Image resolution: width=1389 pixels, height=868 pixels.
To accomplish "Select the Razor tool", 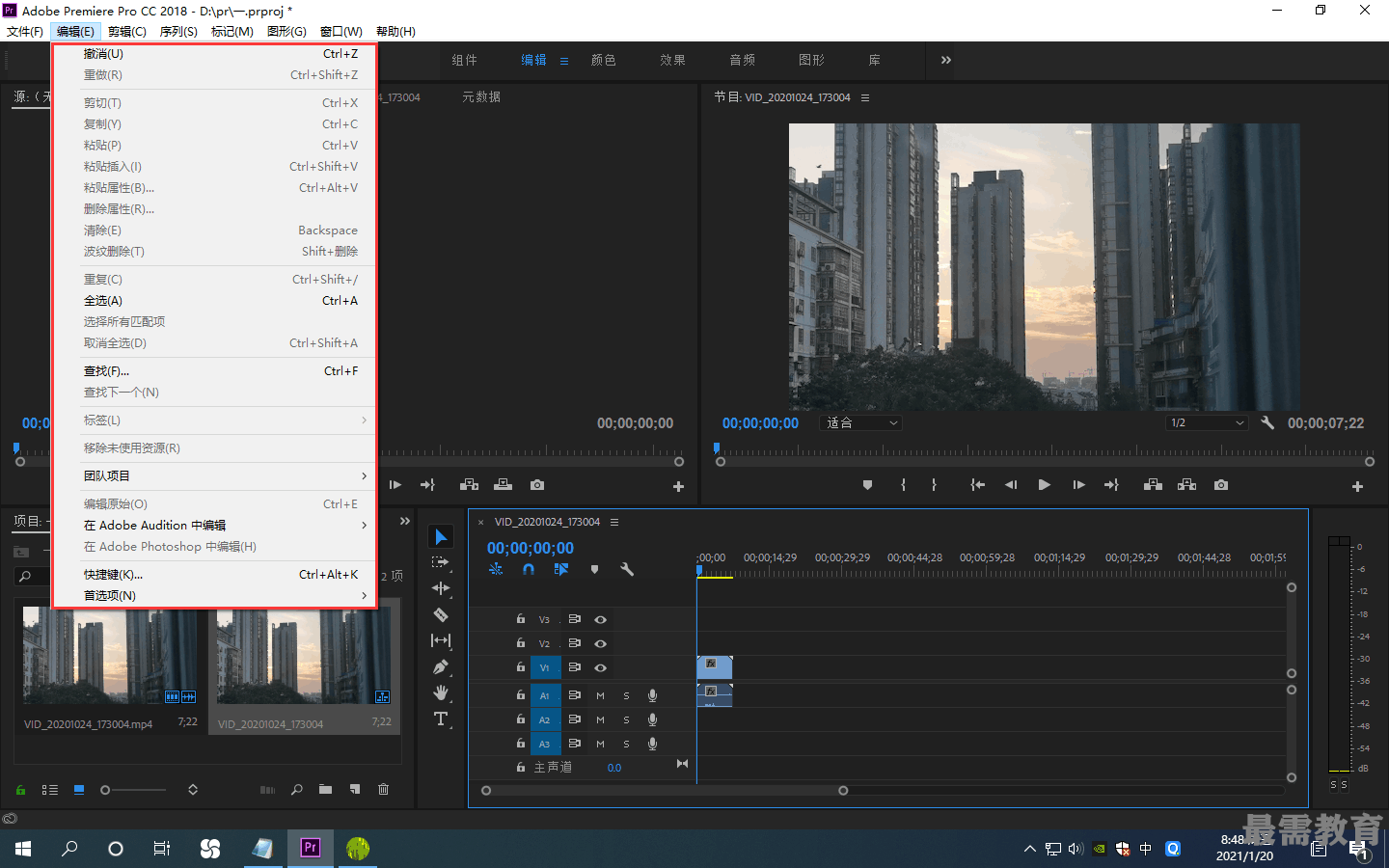I will click(x=441, y=614).
